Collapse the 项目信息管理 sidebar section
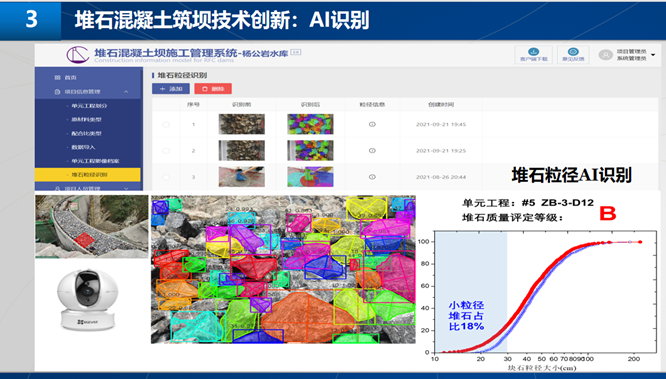Screen dimensions: 666x379 coord(126,92)
